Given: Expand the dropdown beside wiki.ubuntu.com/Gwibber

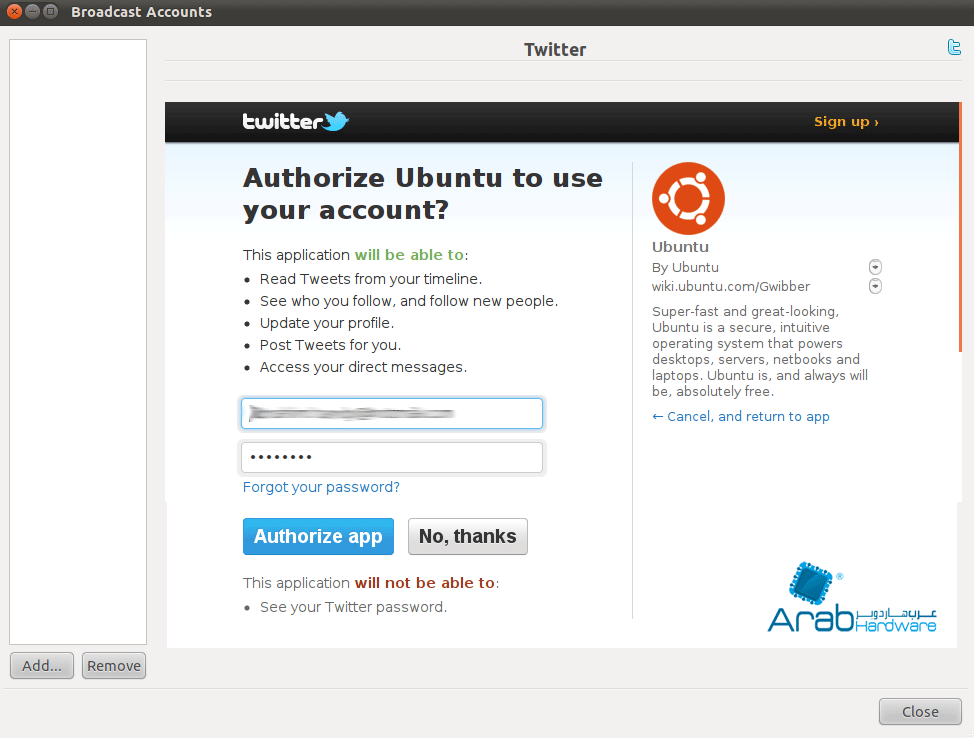Looking at the screenshot, I should [x=875, y=286].
